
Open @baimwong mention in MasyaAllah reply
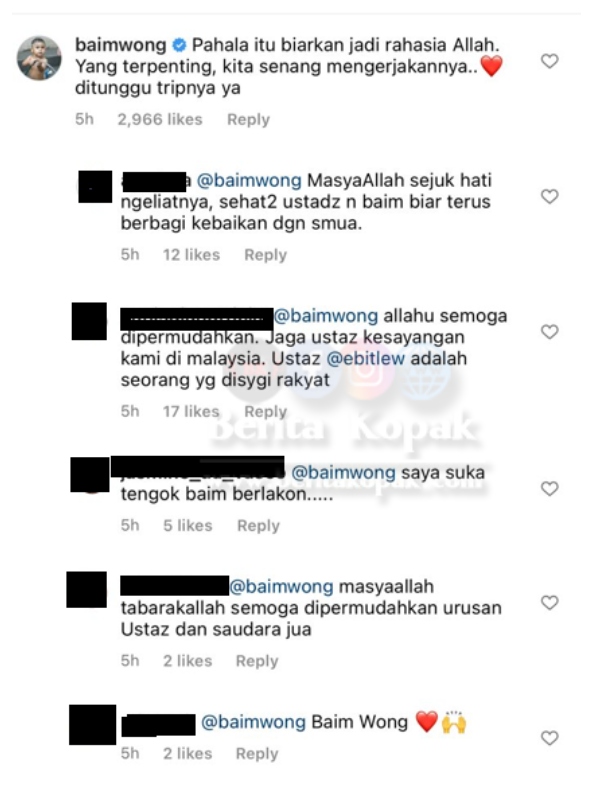click(x=249, y=180)
